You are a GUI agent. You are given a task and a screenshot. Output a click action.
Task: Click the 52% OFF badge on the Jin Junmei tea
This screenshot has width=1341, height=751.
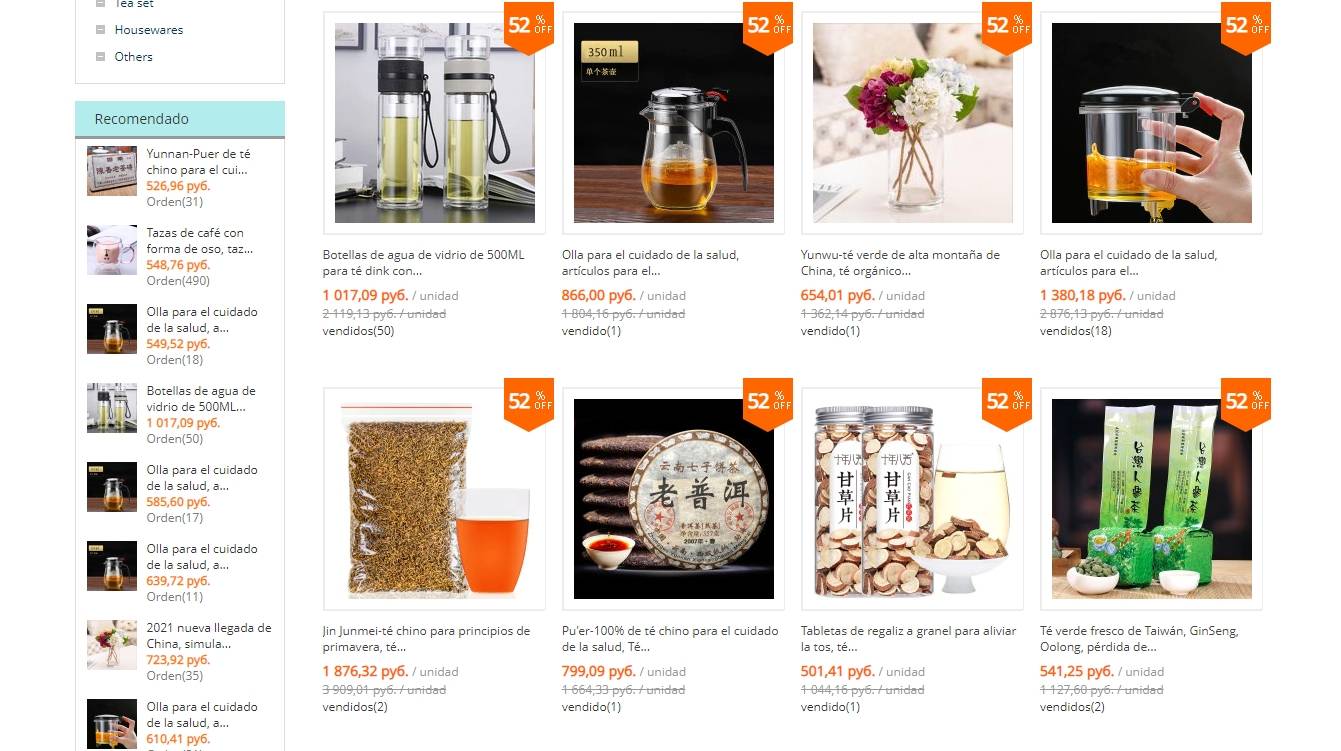coord(529,403)
